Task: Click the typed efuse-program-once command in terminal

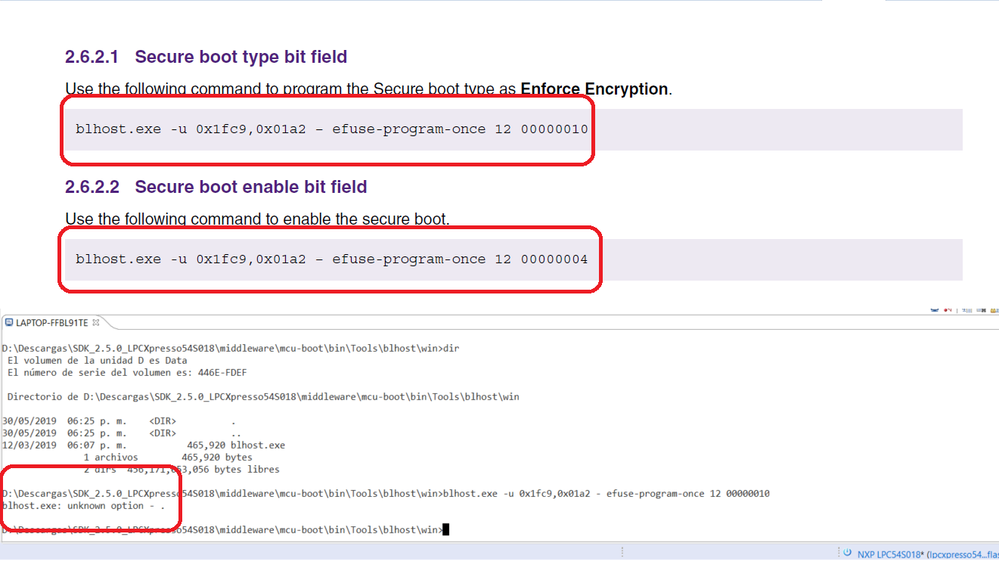Action: 606,494
